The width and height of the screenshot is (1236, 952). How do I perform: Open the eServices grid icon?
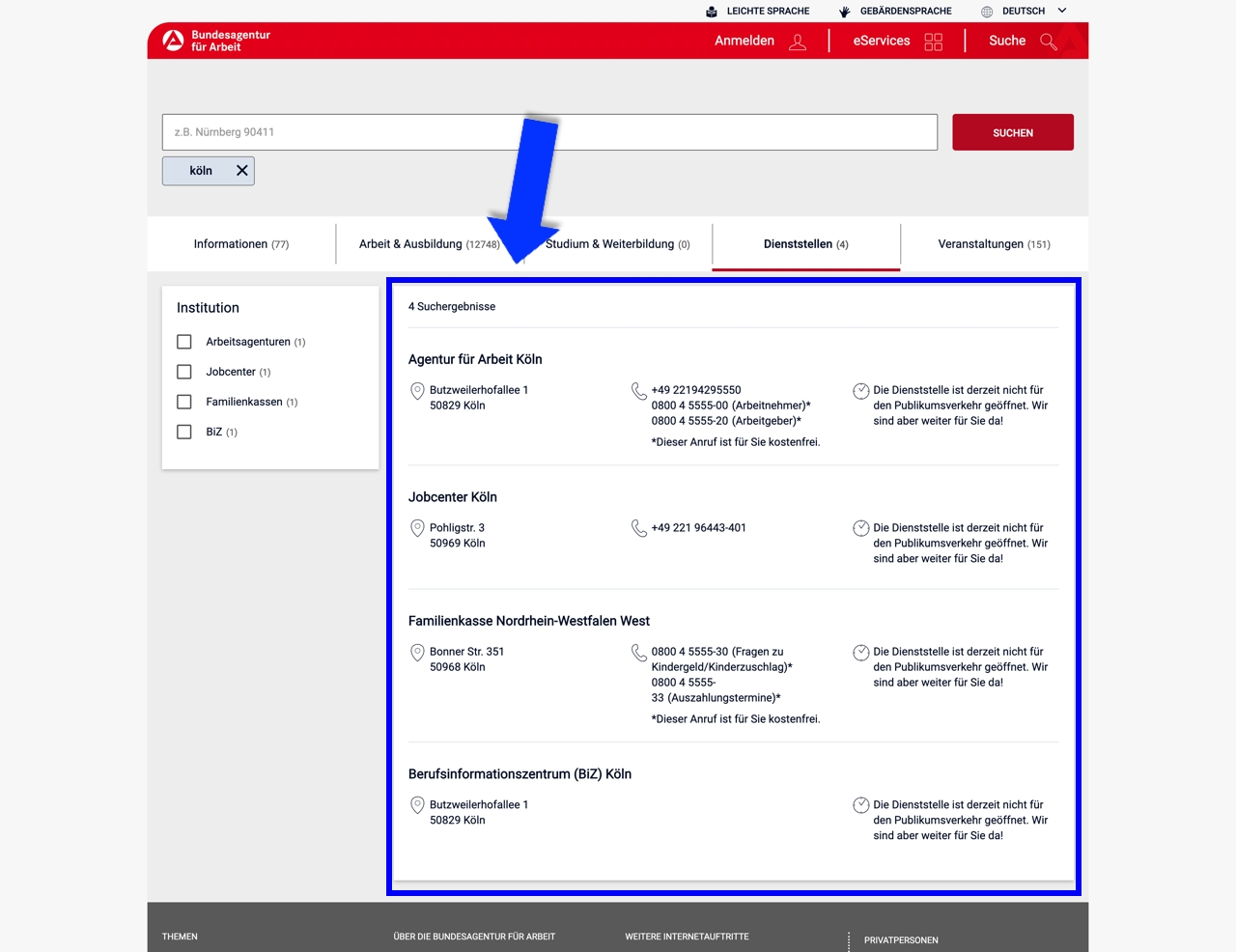click(933, 42)
